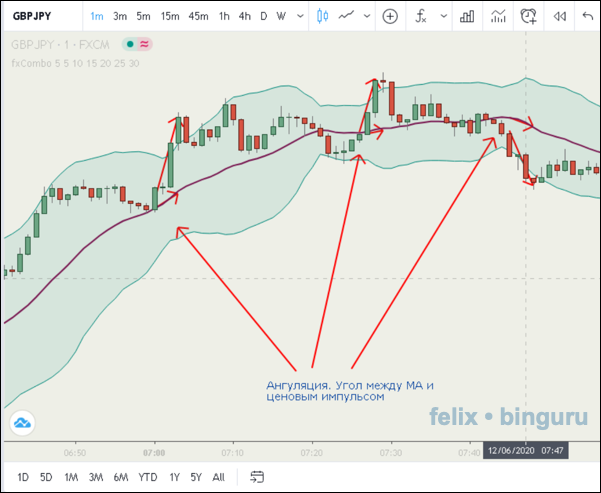Image resolution: width=601 pixels, height=493 pixels.
Task: Click the undo arrow icon
Action: (589, 16)
